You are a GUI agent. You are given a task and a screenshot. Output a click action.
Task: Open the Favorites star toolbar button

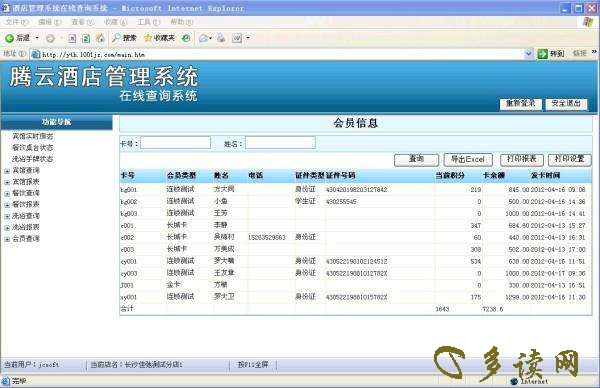tap(159, 38)
